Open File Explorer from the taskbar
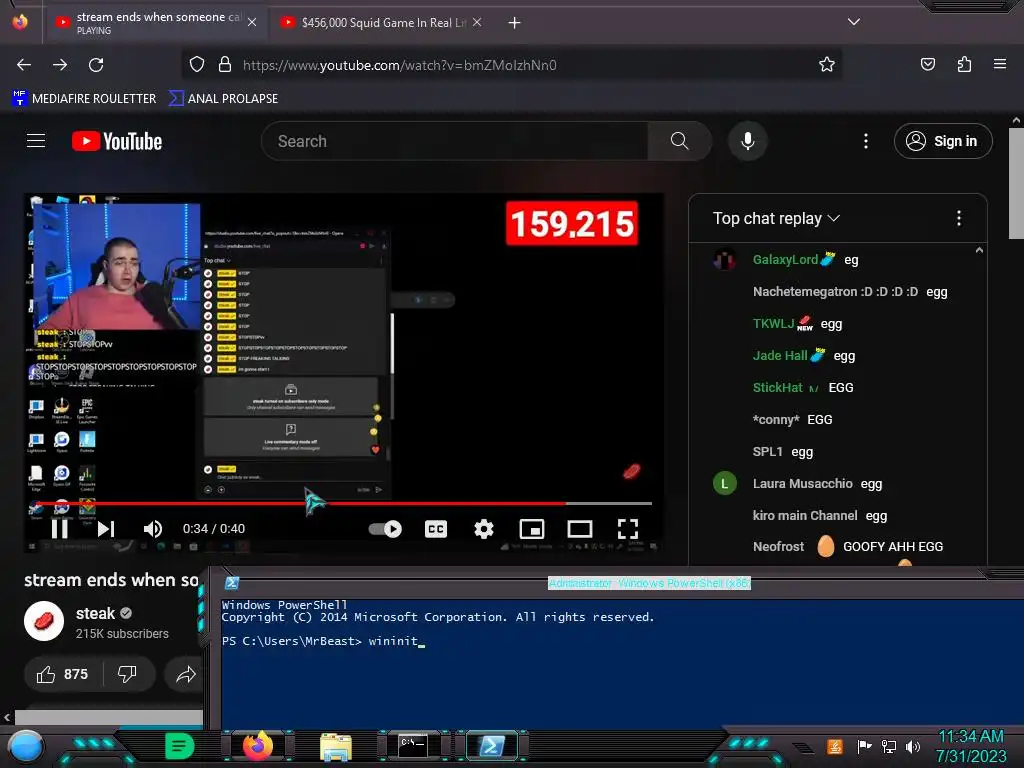The width and height of the screenshot is (1024, 768). [336, 746]
